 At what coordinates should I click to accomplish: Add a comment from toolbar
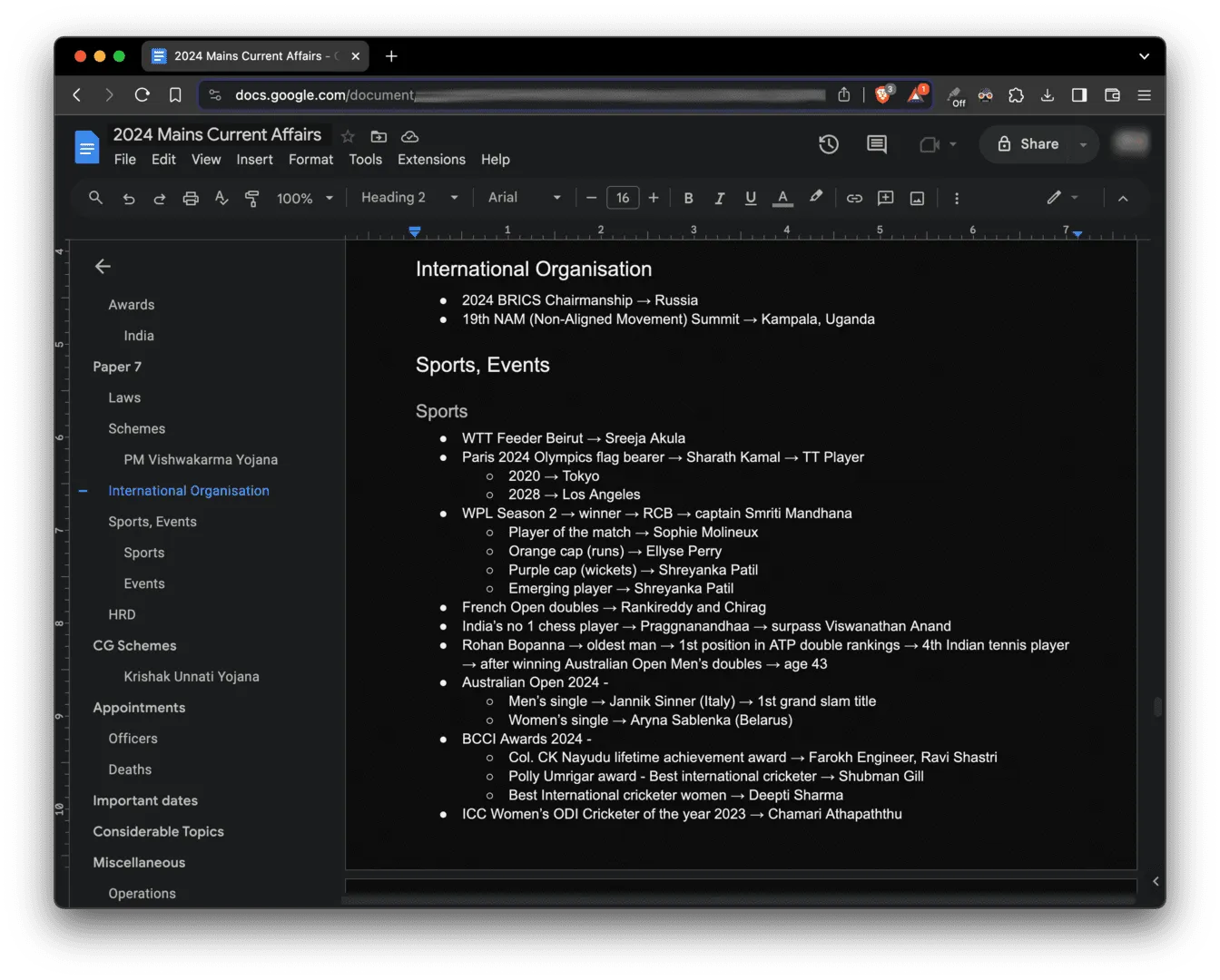(886, 198)
